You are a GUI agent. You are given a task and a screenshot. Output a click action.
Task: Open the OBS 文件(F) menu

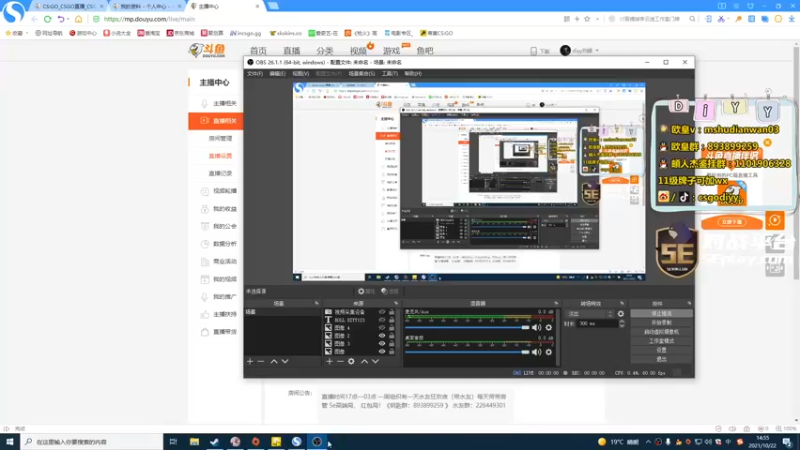coord(255,73)
